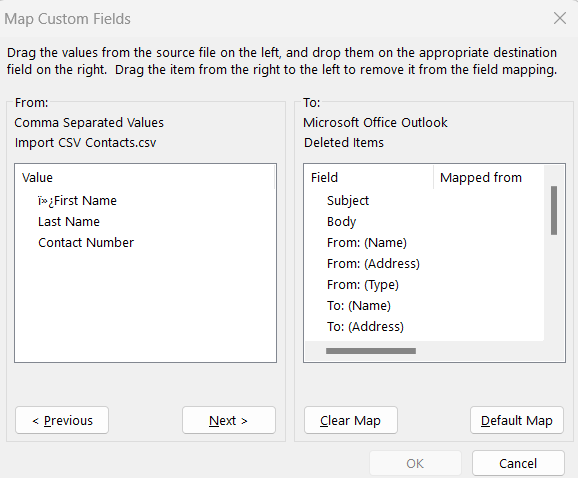Select the Body destination field

coord(341,221)
